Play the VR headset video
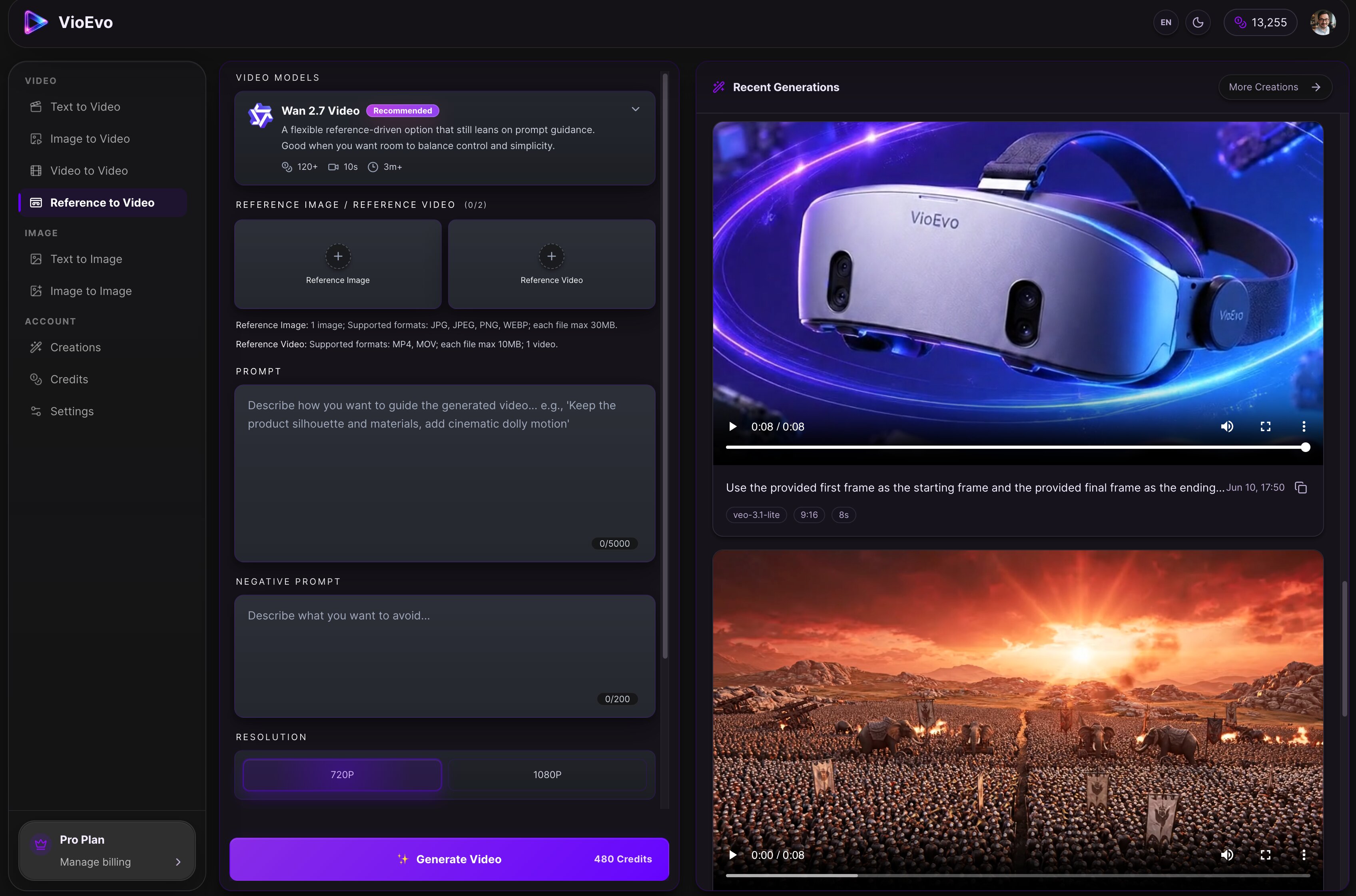 tap(733, 427)
